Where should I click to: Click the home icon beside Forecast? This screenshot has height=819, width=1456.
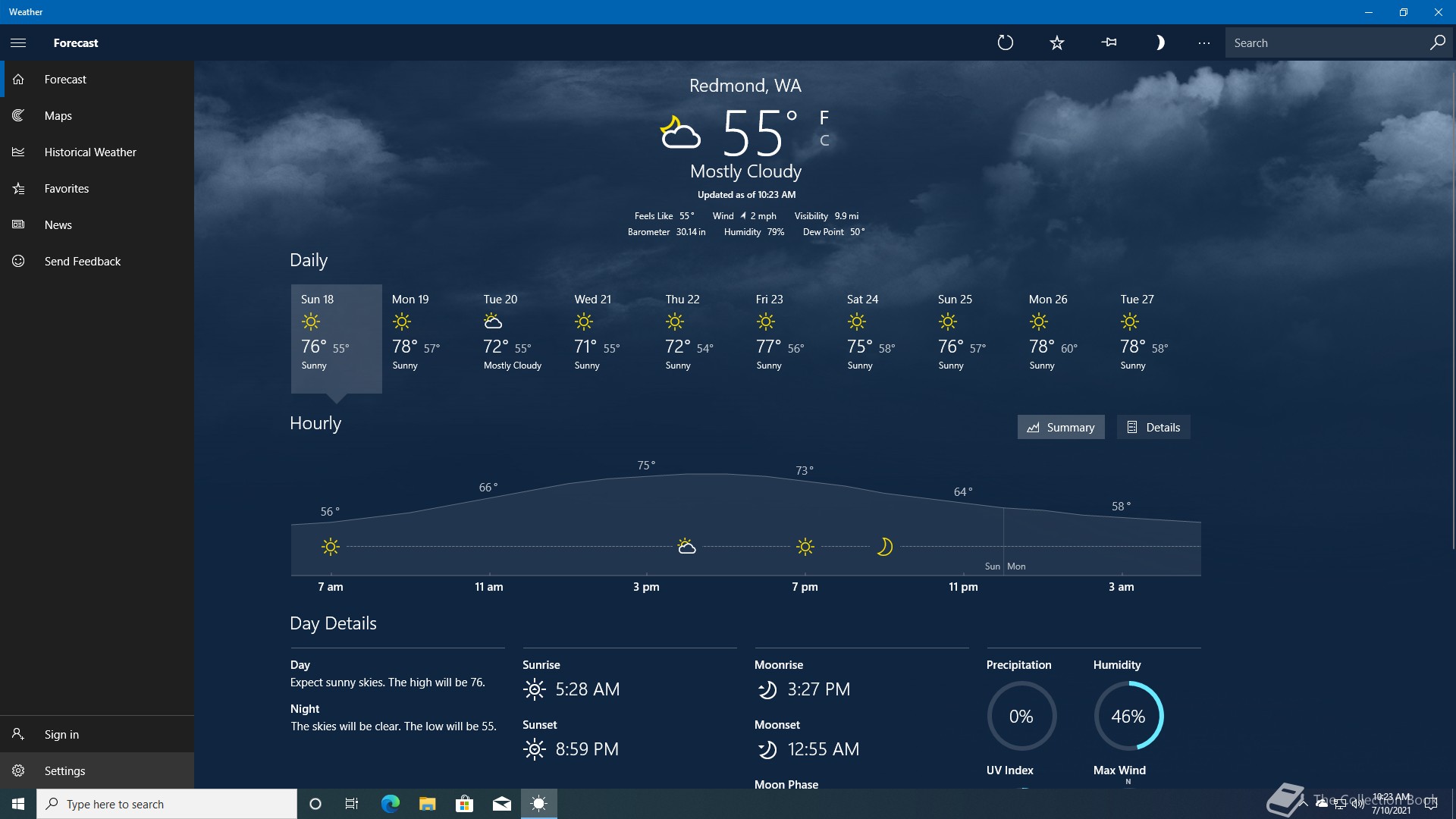point(18,79)
